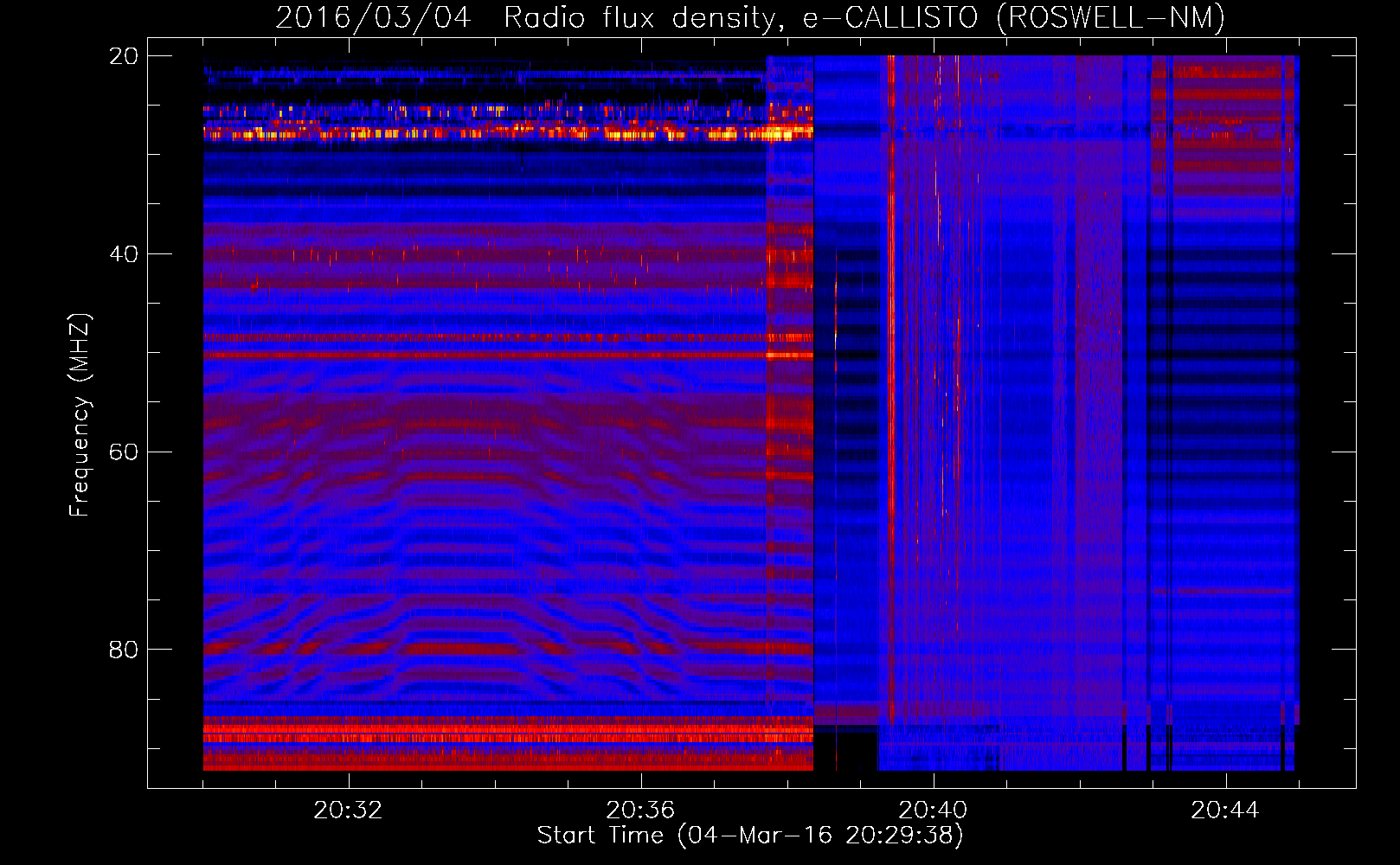
Task: Click the 'Start Time (04-Mar-16 20:29:38)' label
Action: coord(750,836)
